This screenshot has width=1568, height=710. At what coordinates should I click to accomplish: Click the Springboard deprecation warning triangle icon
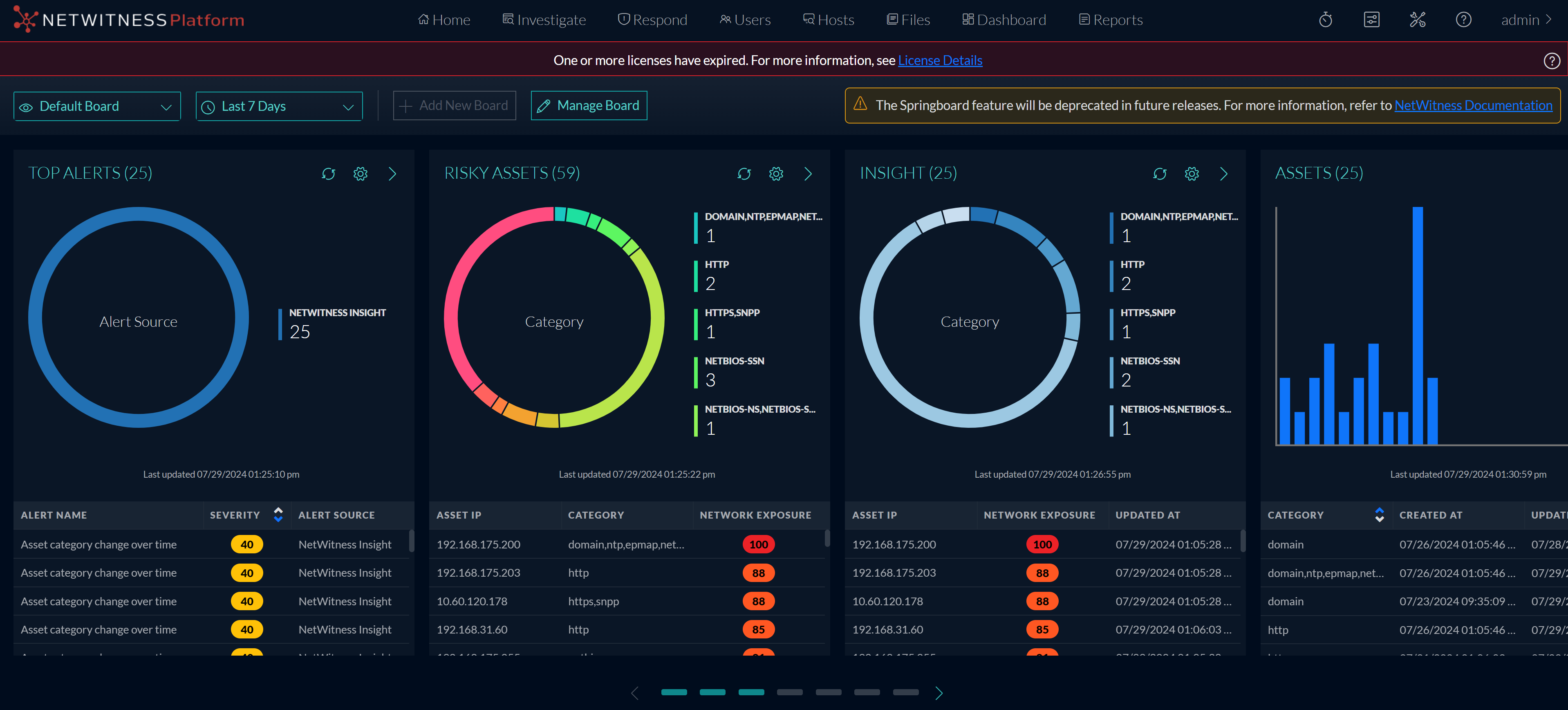tap(860, 104)
